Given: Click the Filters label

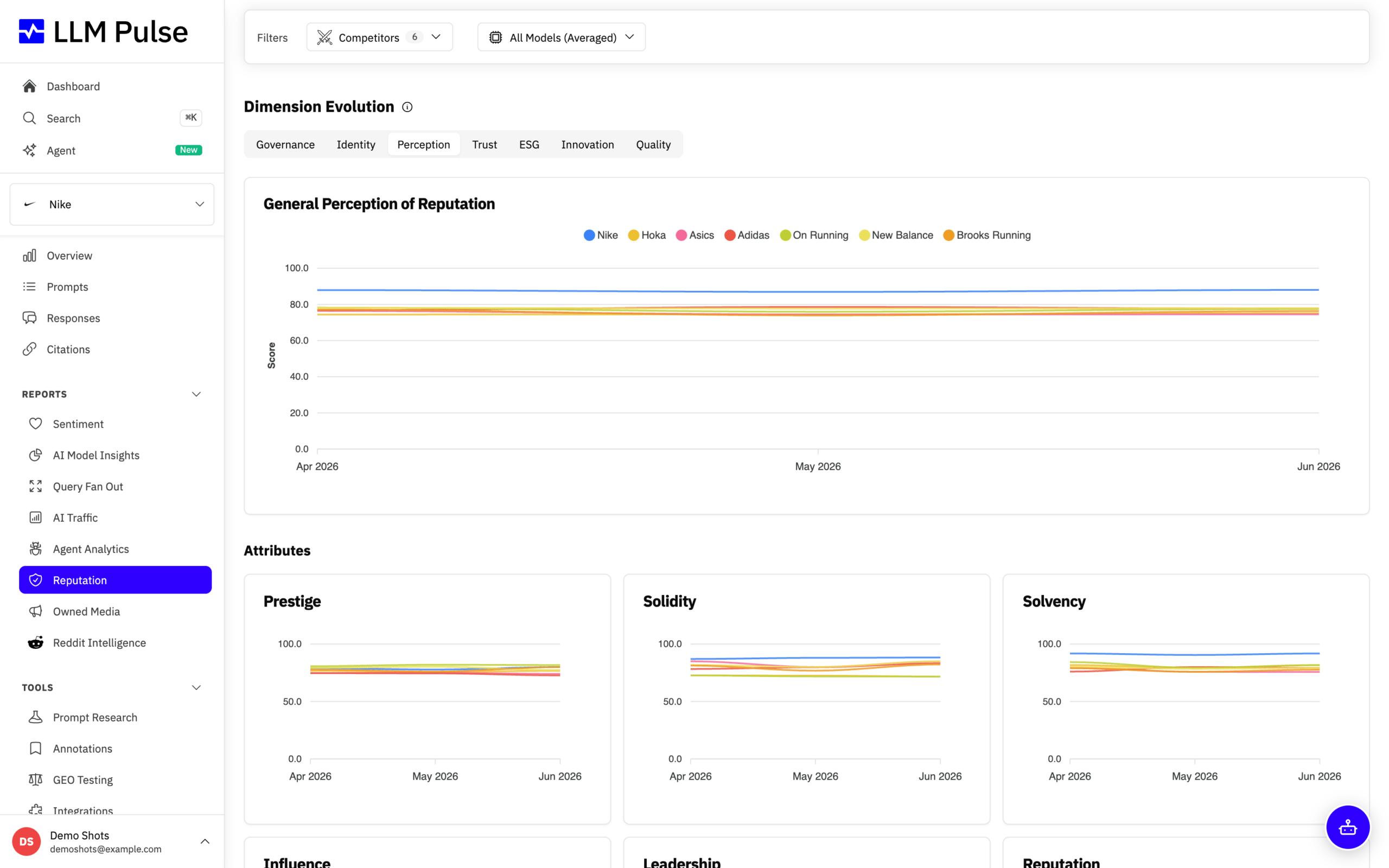Looking at the screenshot, I should pyautogui.click(x=272, y=38).
